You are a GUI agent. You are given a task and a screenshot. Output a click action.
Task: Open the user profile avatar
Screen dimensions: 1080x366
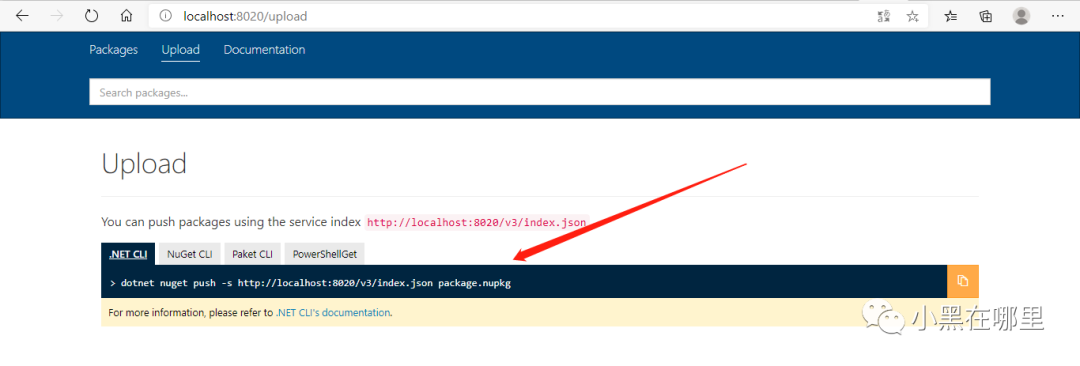point(1022,16)
